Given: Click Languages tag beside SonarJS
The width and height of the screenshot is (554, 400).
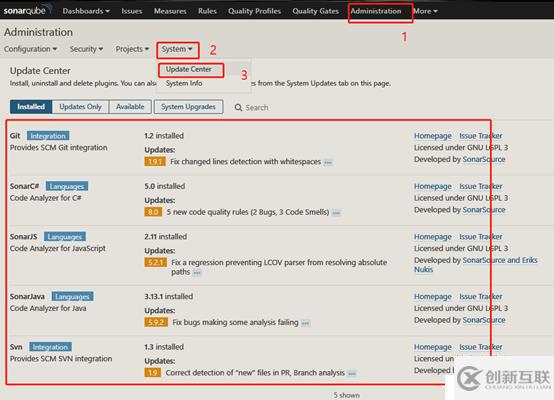Looking at the screenshot, I should [x=65, y=237].
